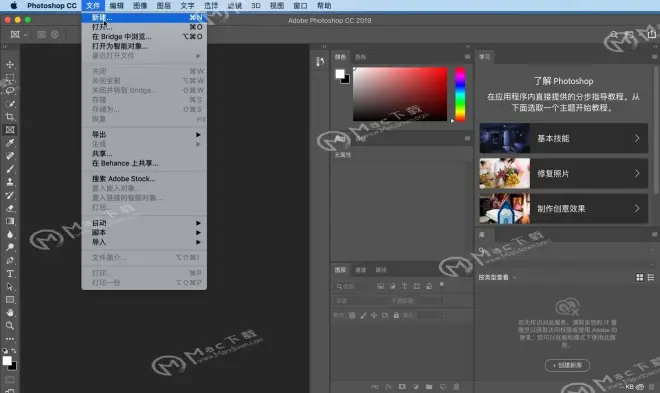Open the 编辑 menu

pos(117,5)
